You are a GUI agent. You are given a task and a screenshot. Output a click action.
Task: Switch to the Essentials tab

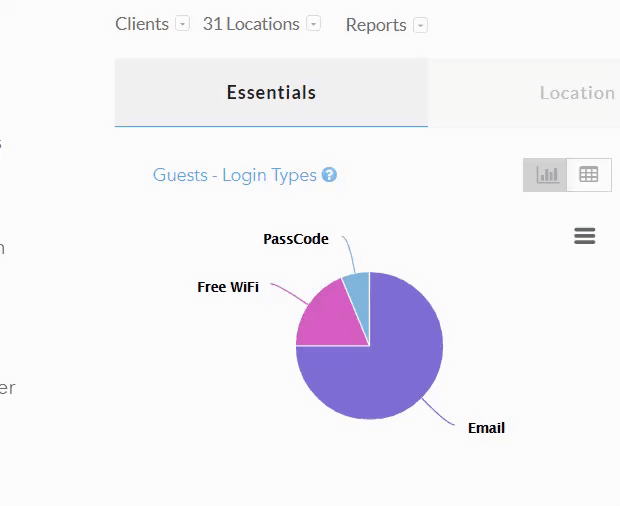click(x=271, y=93)
